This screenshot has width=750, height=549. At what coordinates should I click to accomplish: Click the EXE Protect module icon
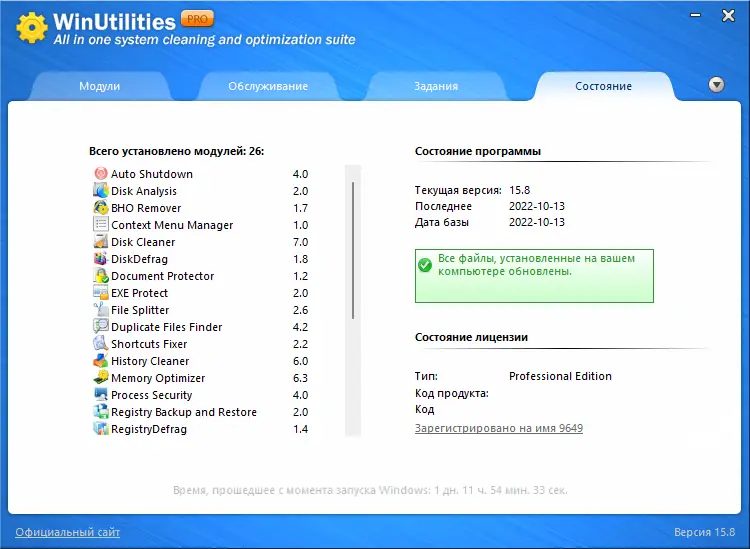(100, 293)
